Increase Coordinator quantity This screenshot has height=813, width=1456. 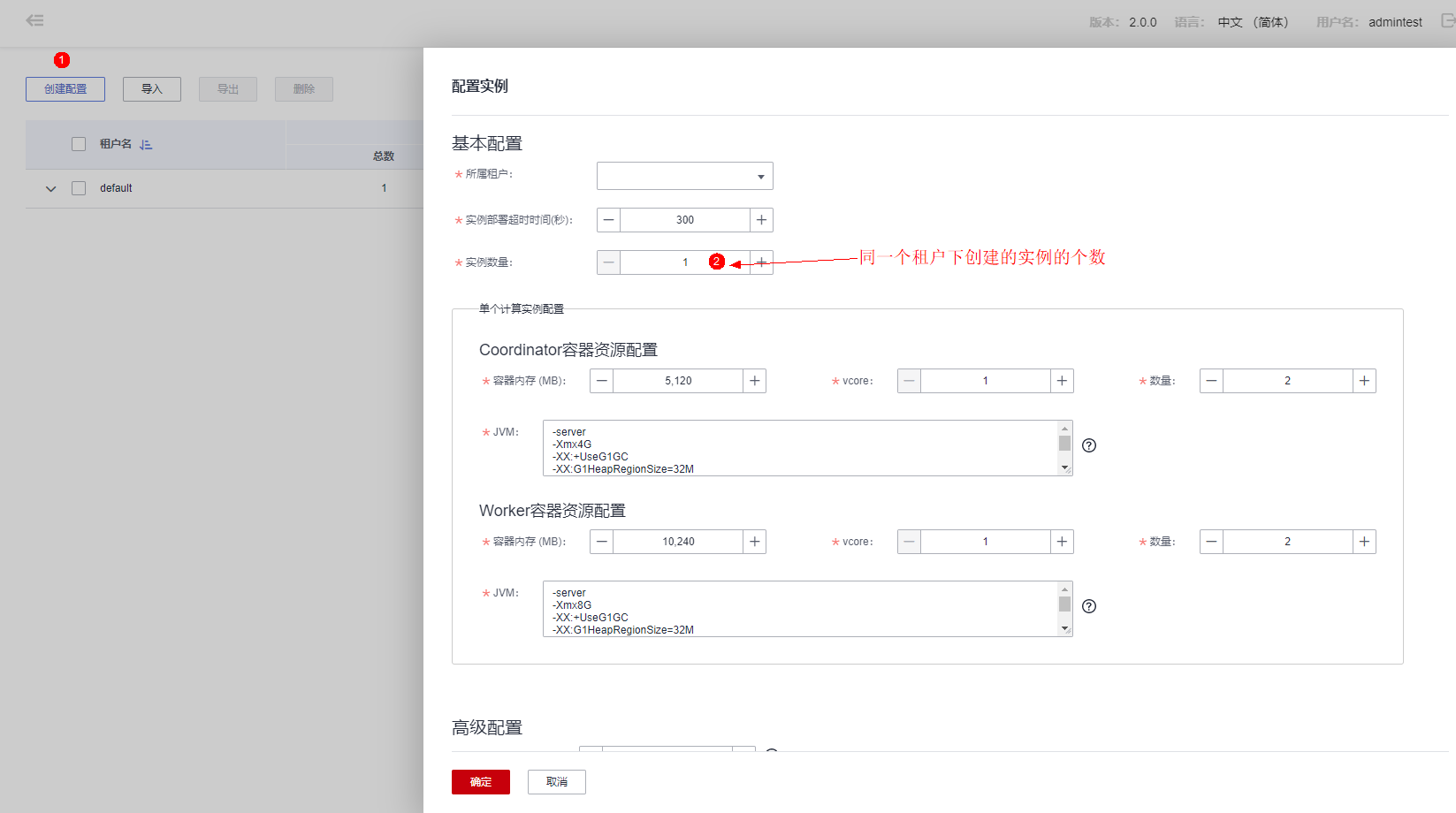pyautogui.click(x=1364, y=381)
